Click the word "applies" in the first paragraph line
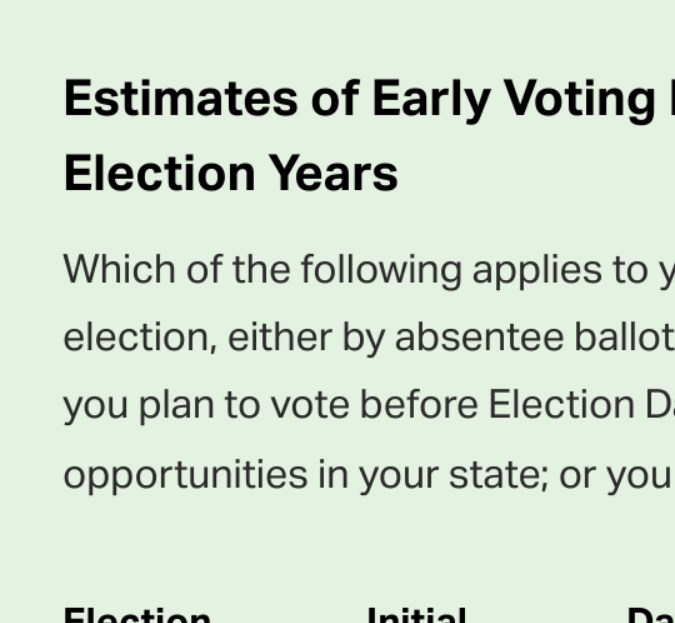Viewport: 675px width, 623px height. click(534, 270)
